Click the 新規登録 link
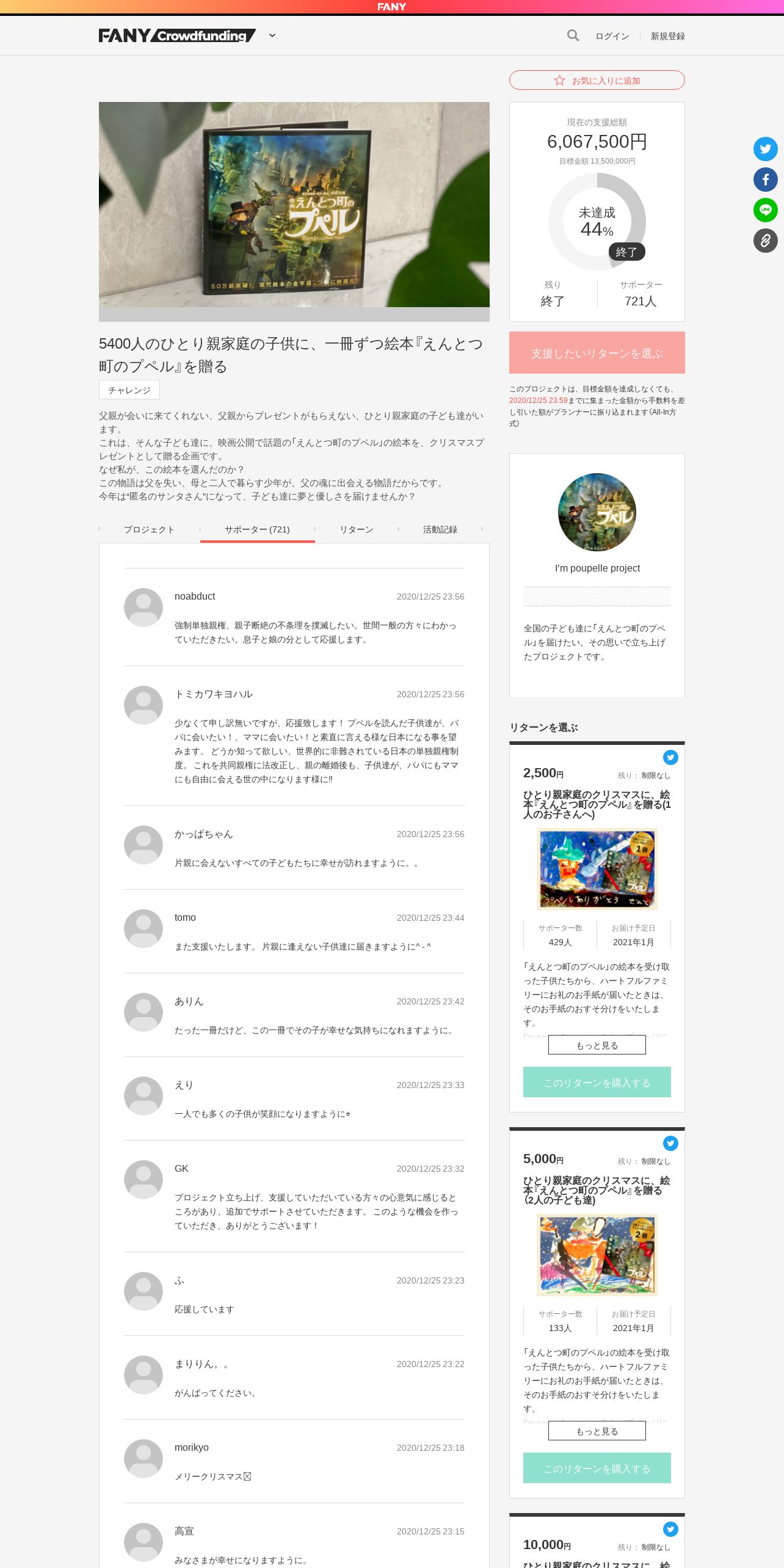Viewport: 784px width, 1568px height. (x=668, y=36)
